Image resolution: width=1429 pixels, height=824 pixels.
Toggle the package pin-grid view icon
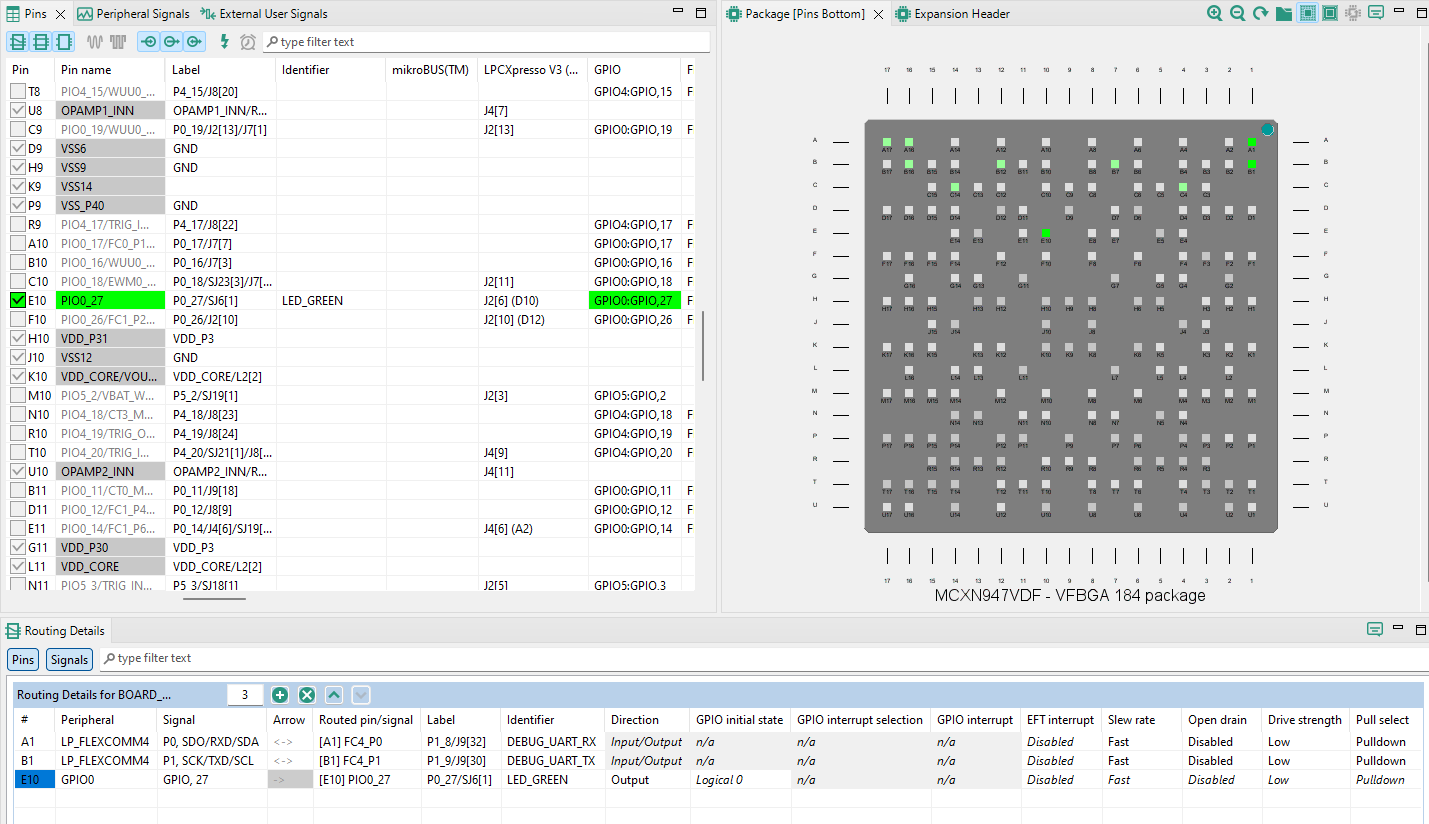coord(1308,13)
